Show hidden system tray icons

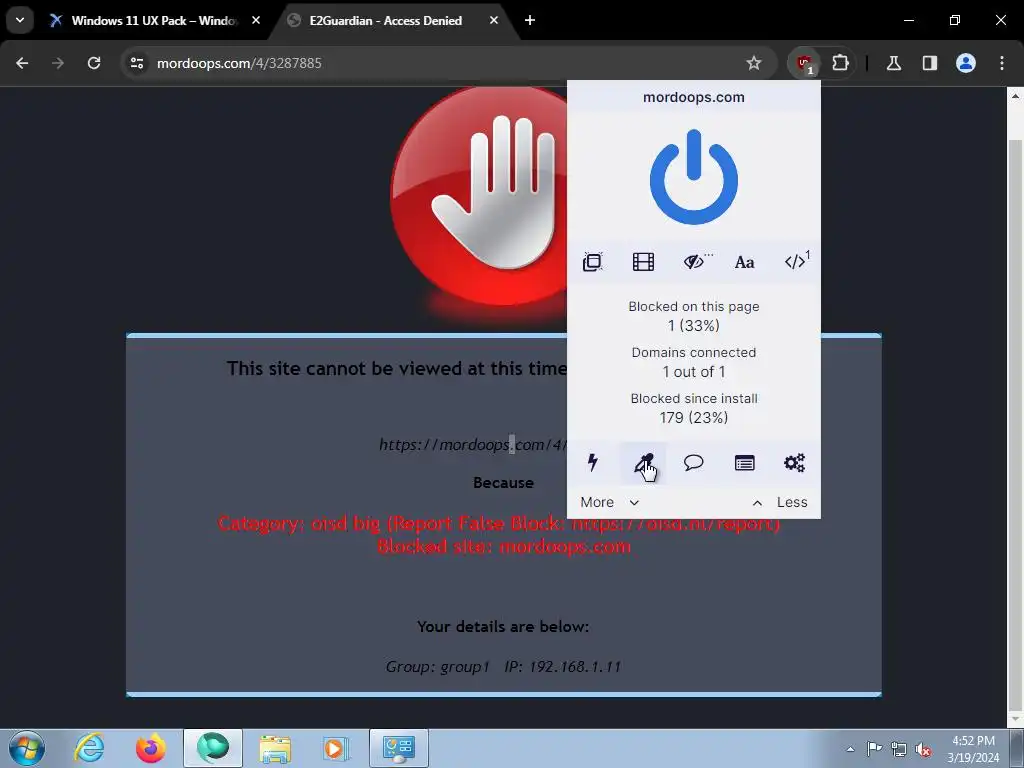pos(850,749)
